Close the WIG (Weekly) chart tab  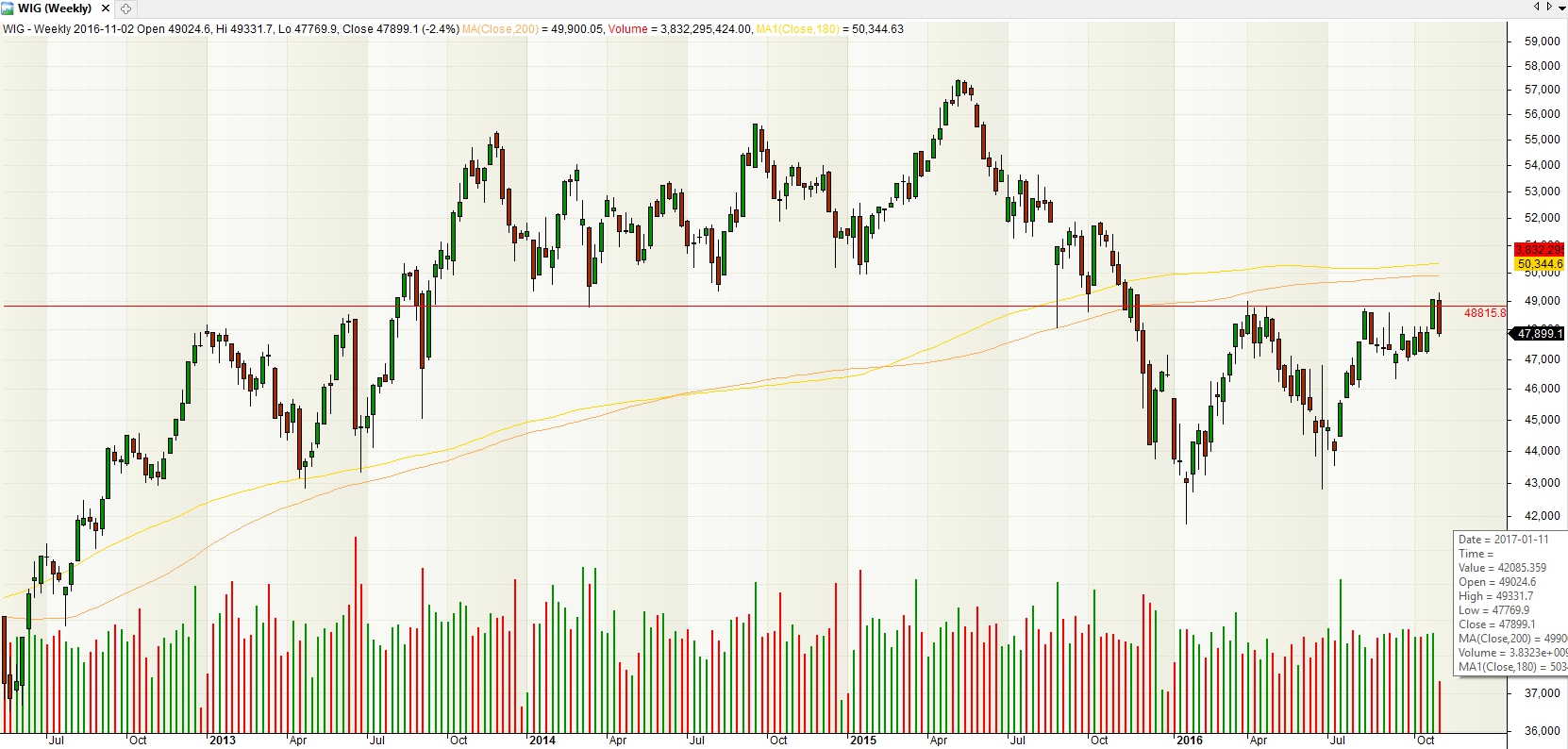coord(106,8)
